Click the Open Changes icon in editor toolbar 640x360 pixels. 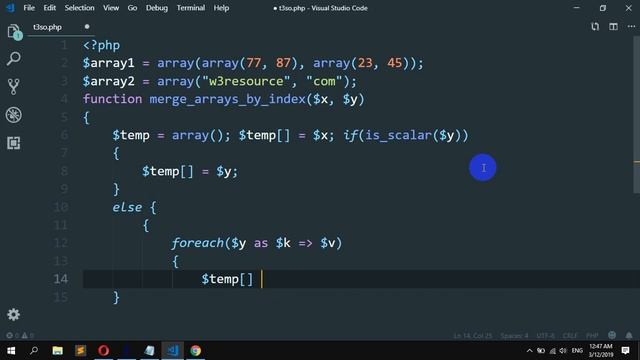pos(595,27)
